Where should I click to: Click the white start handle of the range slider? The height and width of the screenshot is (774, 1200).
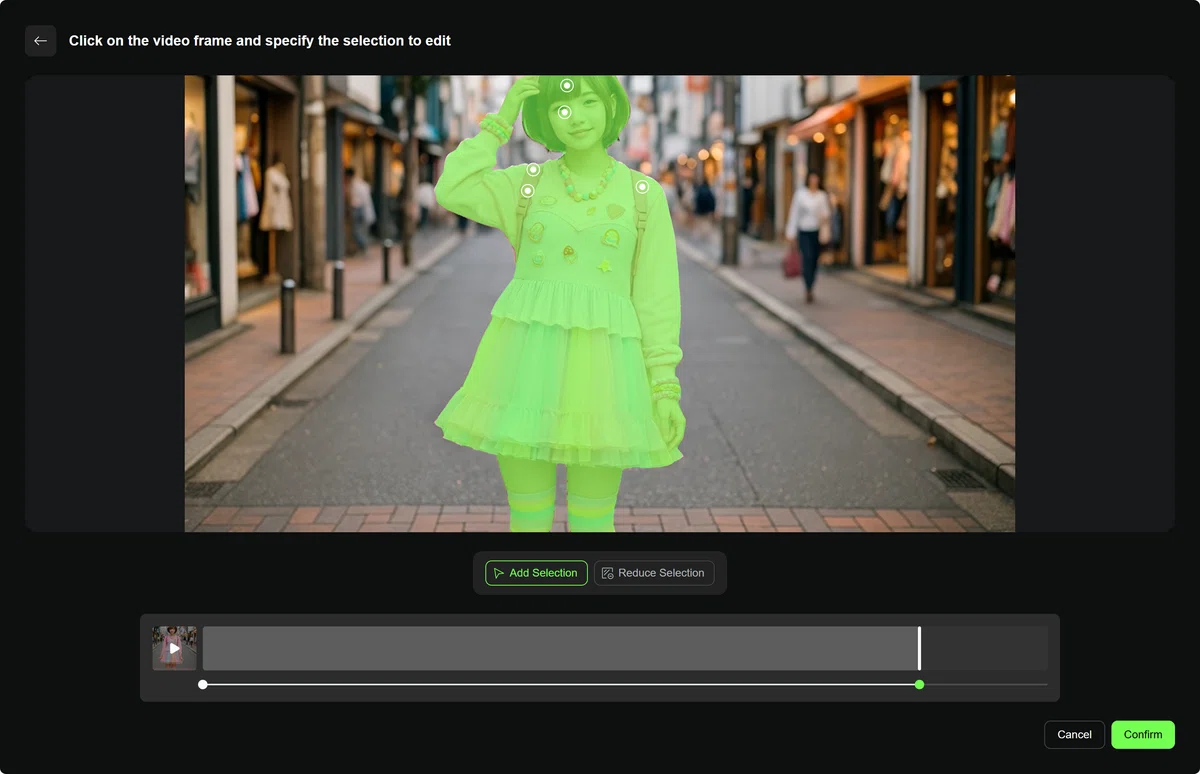pyautogui.click(x=203, y=685)
